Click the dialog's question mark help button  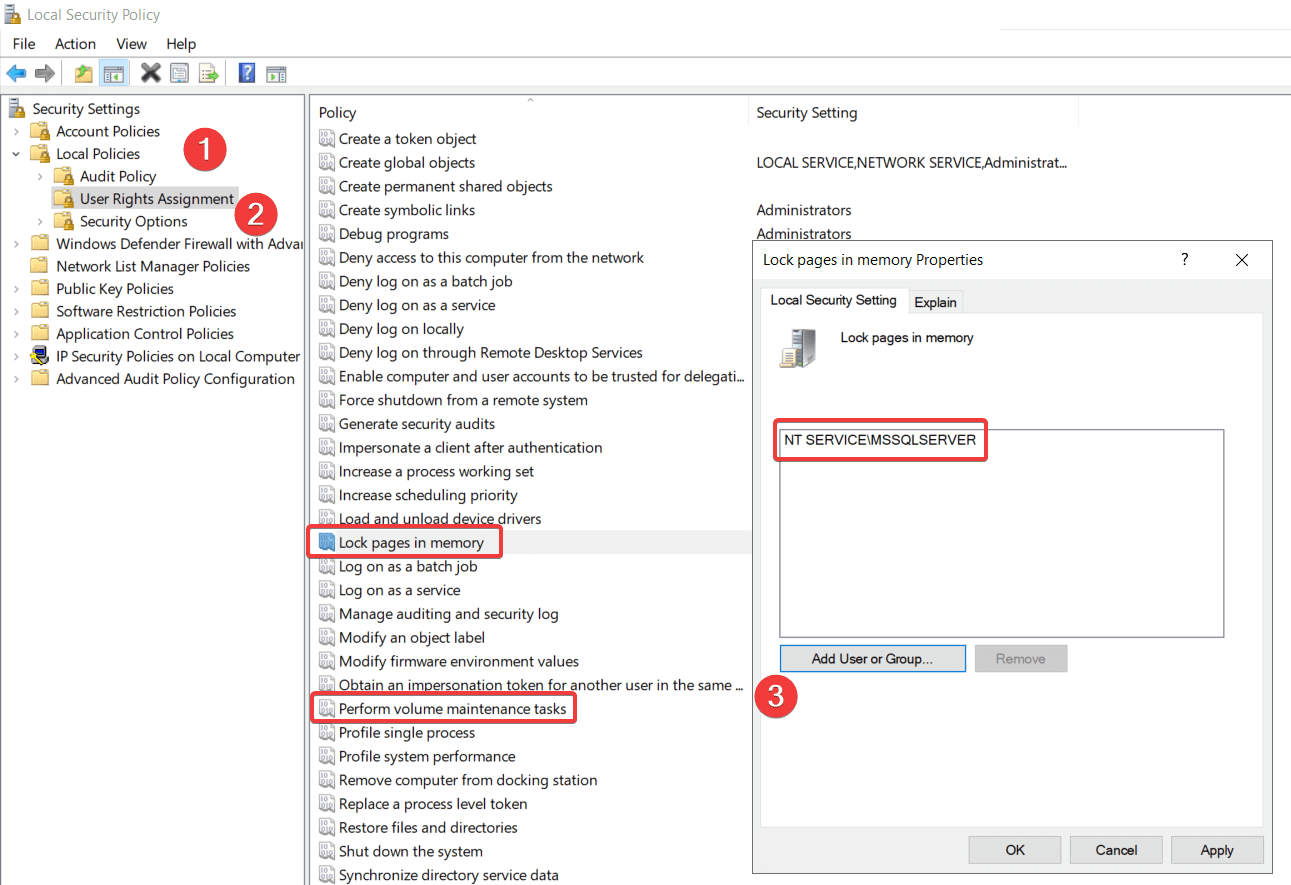1185,260
